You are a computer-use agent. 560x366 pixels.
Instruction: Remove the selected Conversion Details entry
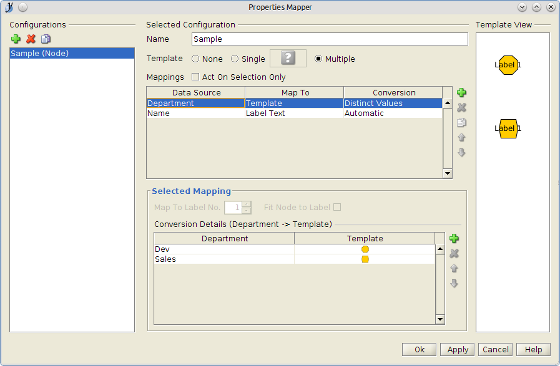[x=454, y=254]
